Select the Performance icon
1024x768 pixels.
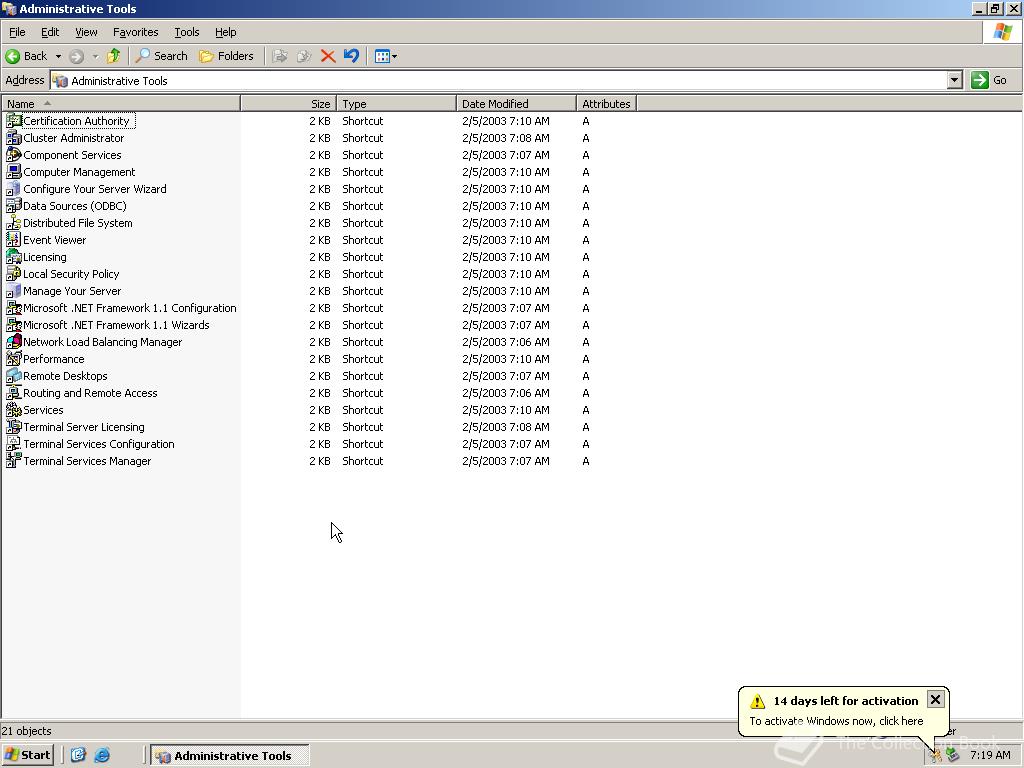pos(13,359)
